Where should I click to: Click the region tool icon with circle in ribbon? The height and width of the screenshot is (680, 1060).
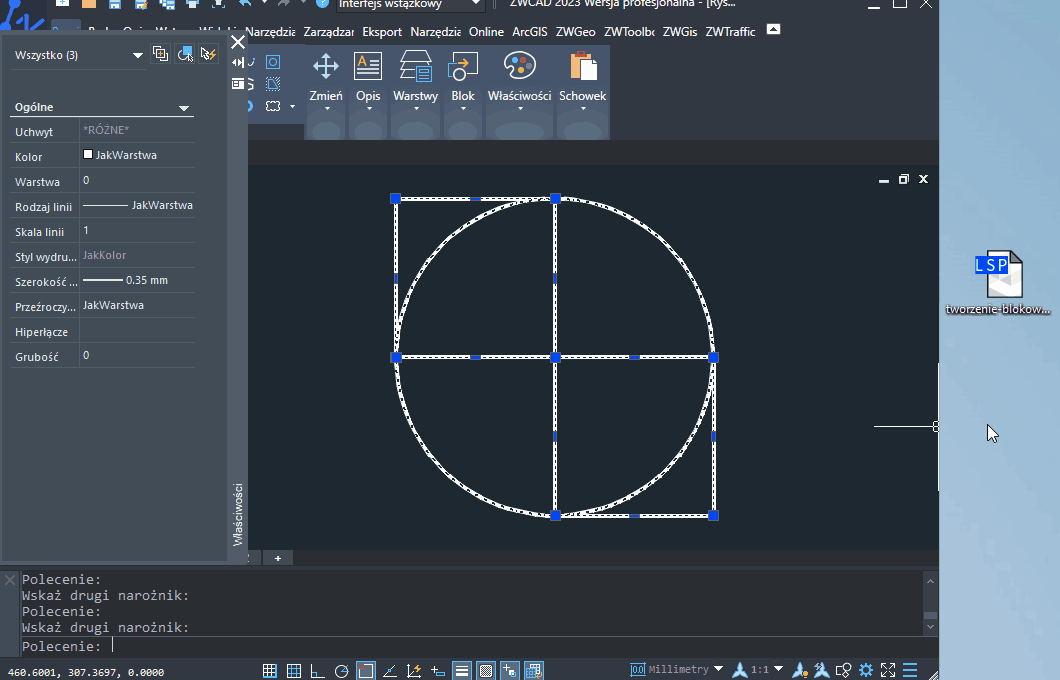click(x=273, y=62)
